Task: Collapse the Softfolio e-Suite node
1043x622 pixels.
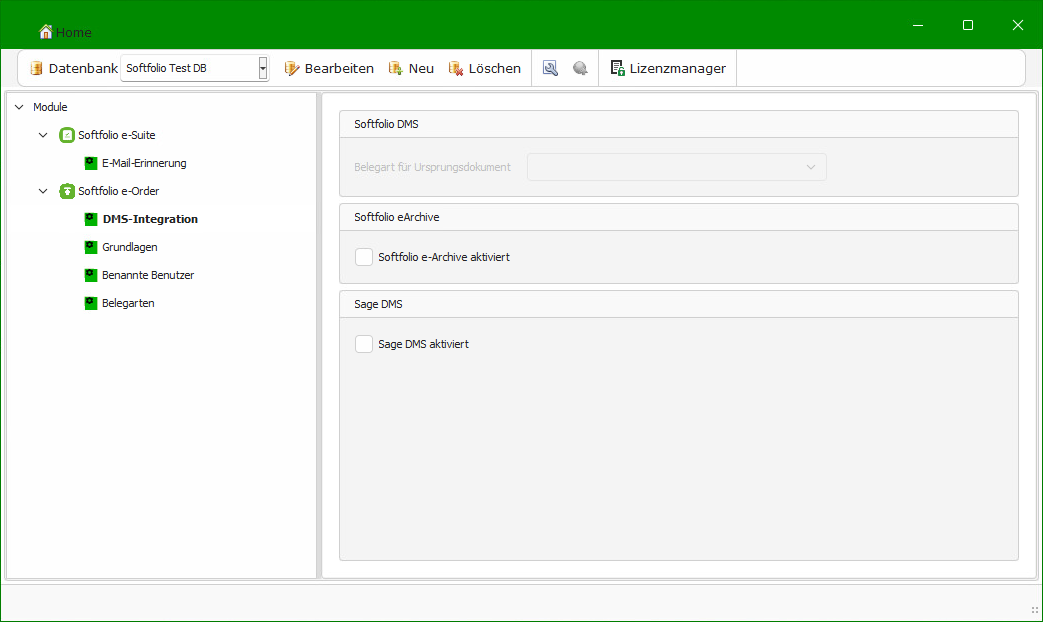Action: (43, 135)
